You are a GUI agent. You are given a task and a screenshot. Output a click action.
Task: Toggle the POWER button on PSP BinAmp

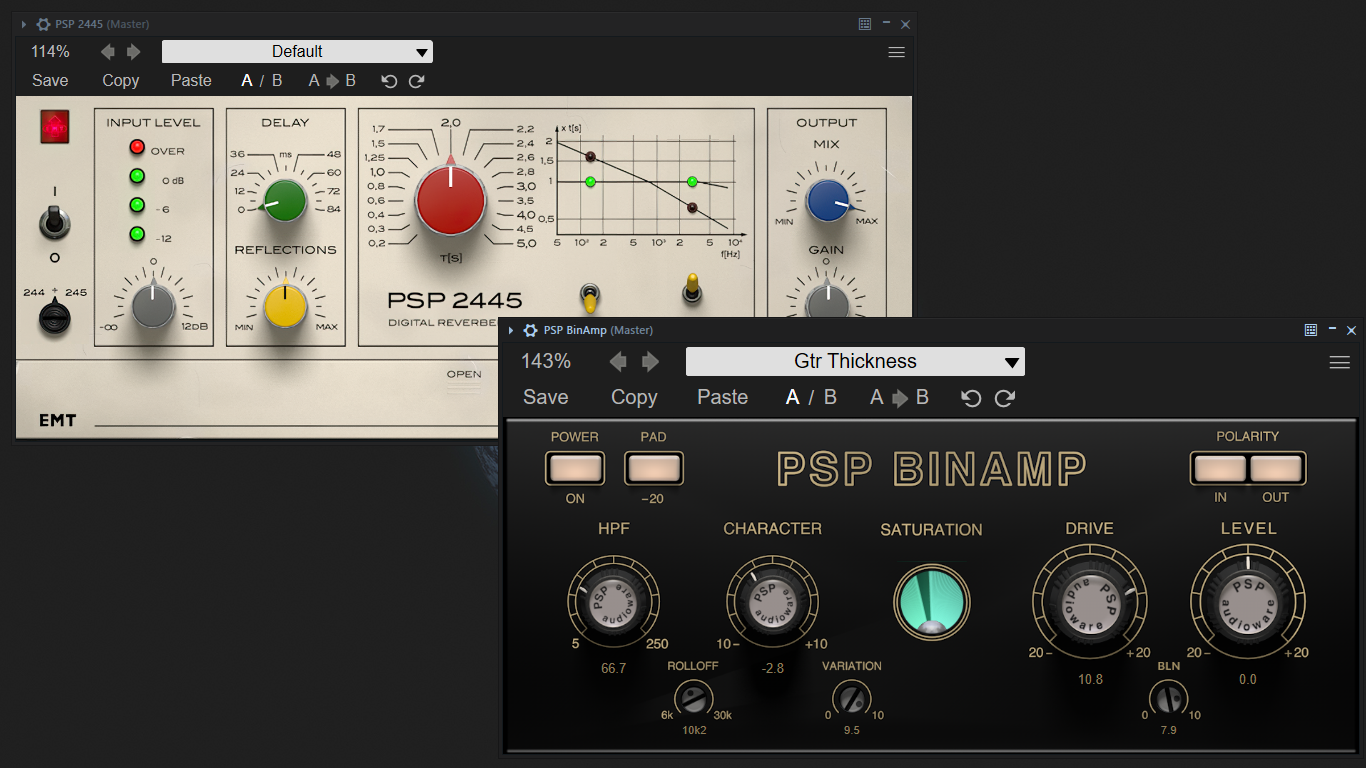click(x=574, y=467)
